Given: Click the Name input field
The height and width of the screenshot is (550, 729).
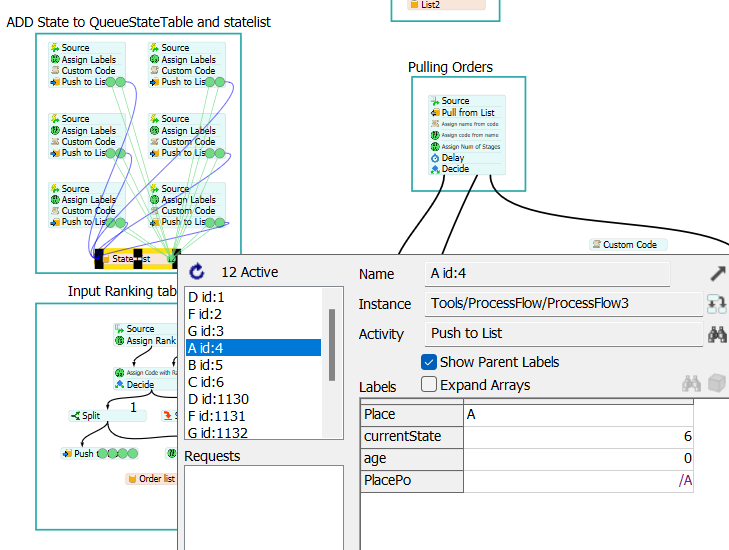Looking at the screenshot, I should pyautogui.click(x=547, y=273).
